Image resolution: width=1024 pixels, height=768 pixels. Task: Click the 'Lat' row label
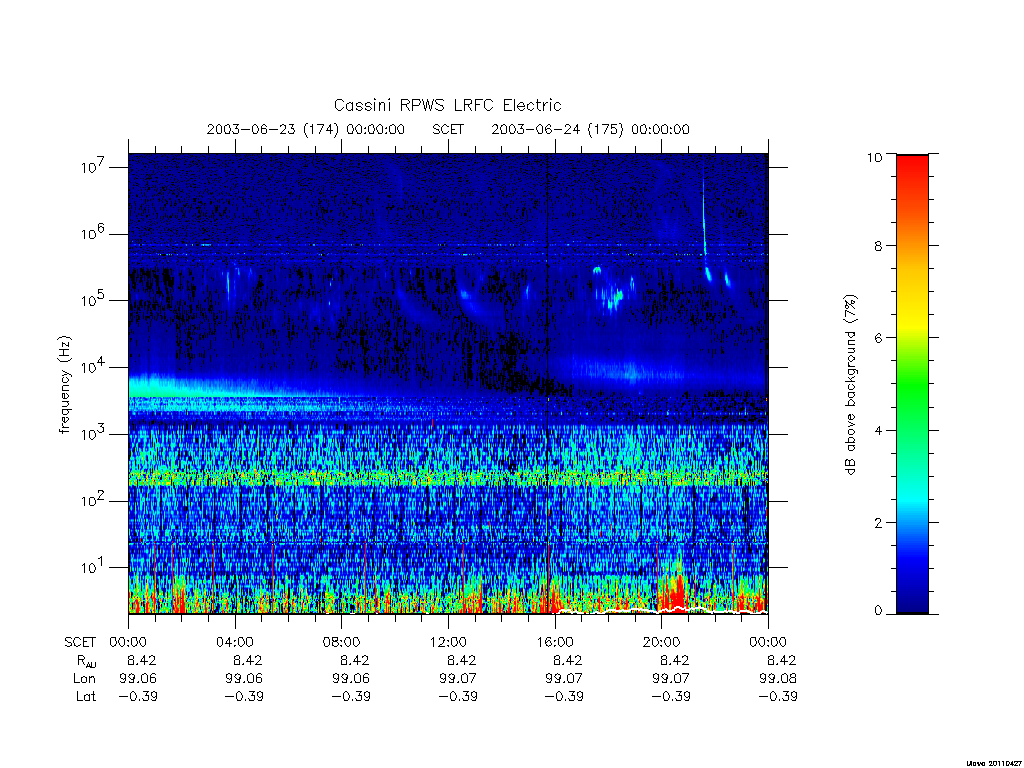click(x=86, y=697)
